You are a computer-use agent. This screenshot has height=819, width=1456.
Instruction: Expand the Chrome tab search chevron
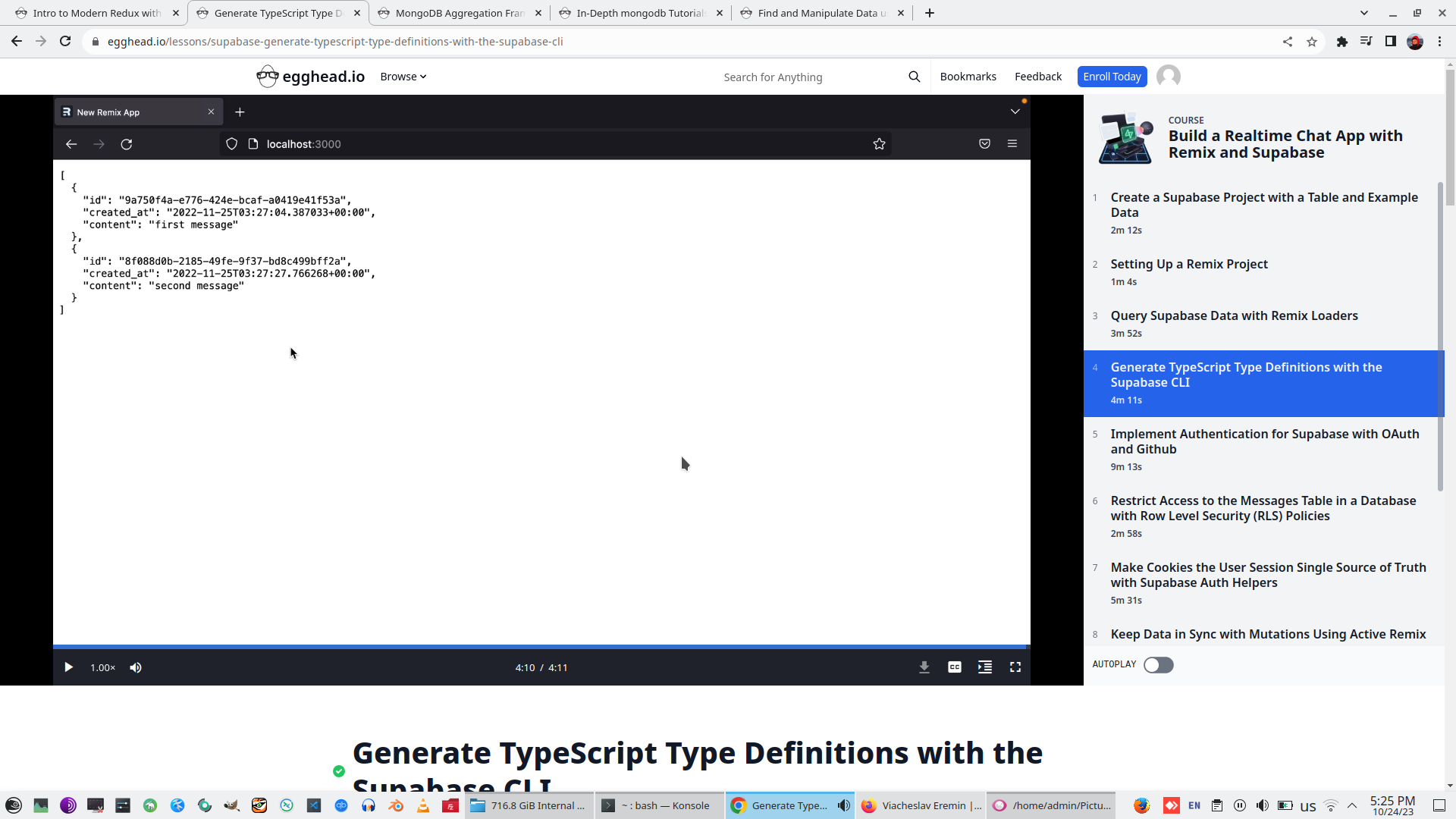(1363, 13)
